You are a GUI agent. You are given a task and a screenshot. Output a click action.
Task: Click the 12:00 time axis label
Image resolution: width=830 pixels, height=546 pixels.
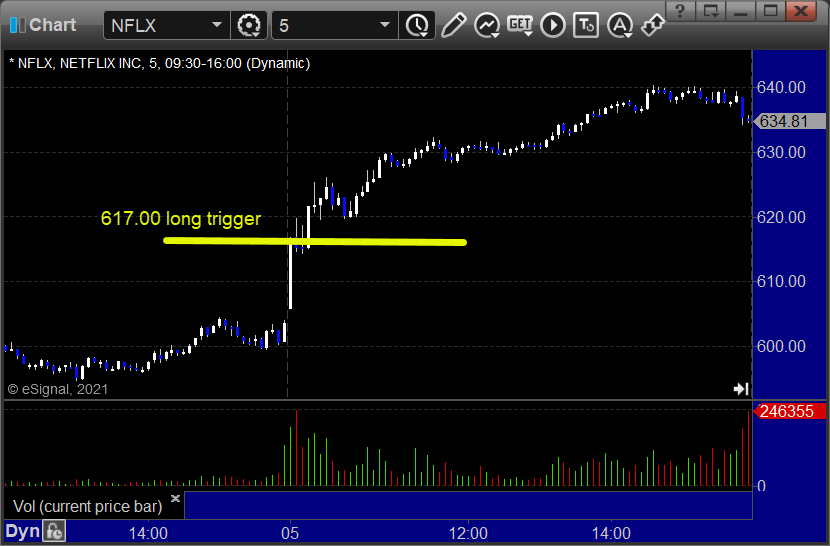pos(468,533)
